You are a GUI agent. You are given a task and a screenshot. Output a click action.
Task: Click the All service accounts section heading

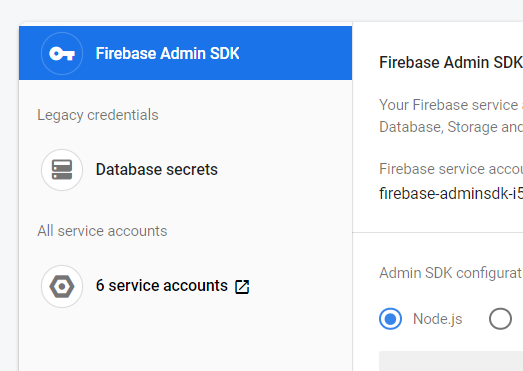coord(102,231)
